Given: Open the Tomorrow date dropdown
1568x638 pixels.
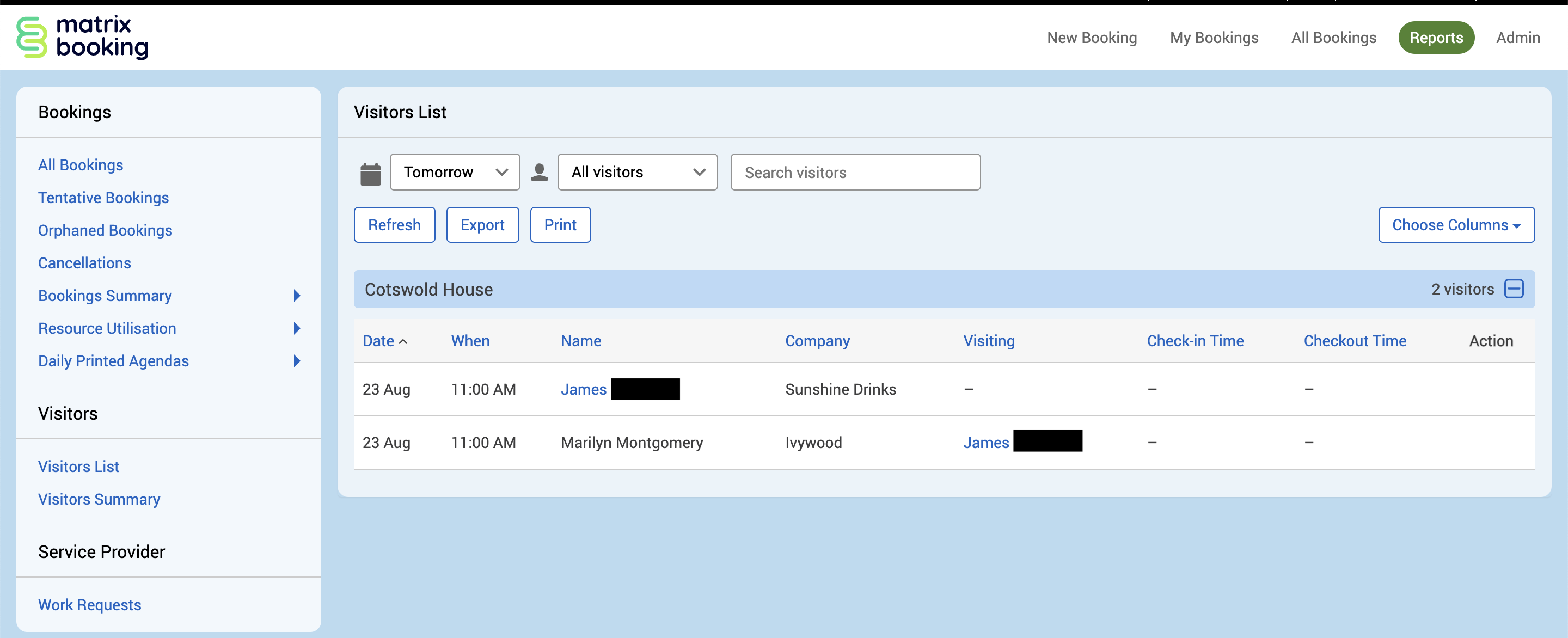Looking at the screenshot, I should pos(455,172).
